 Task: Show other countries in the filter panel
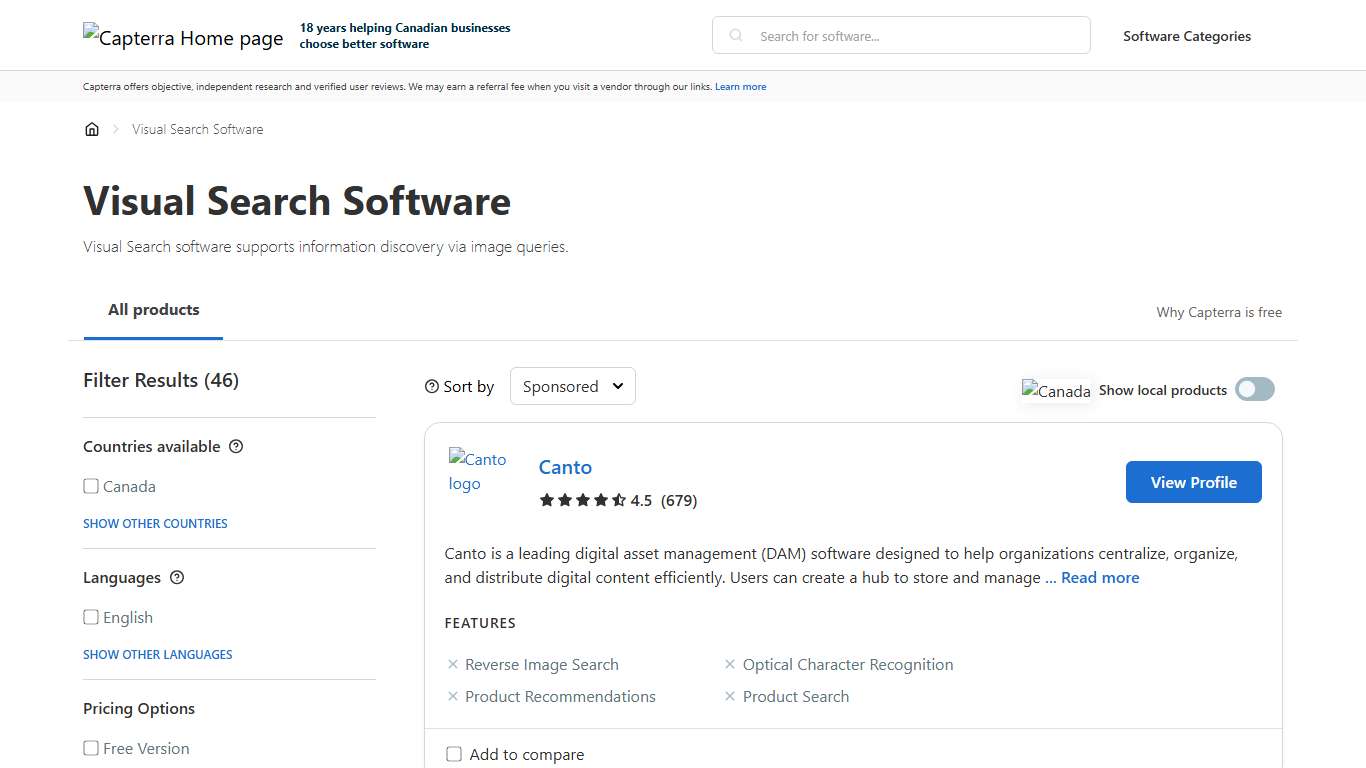pos(155,523)
